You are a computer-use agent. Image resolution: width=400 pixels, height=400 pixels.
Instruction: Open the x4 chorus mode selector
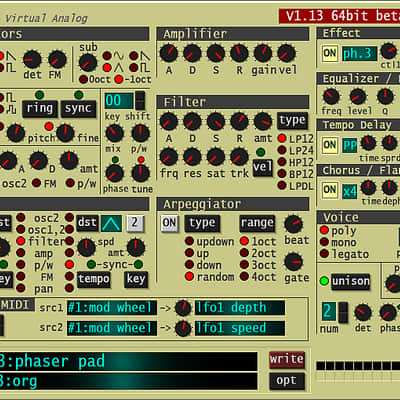350,191
